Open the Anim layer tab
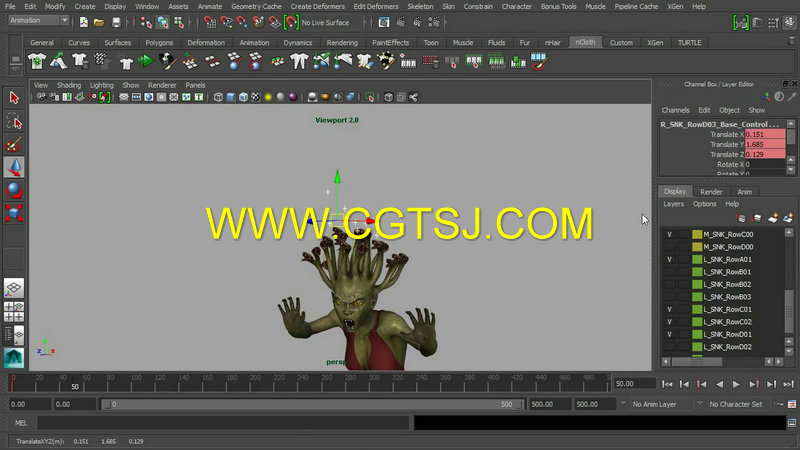 click(x=744, y=192)
